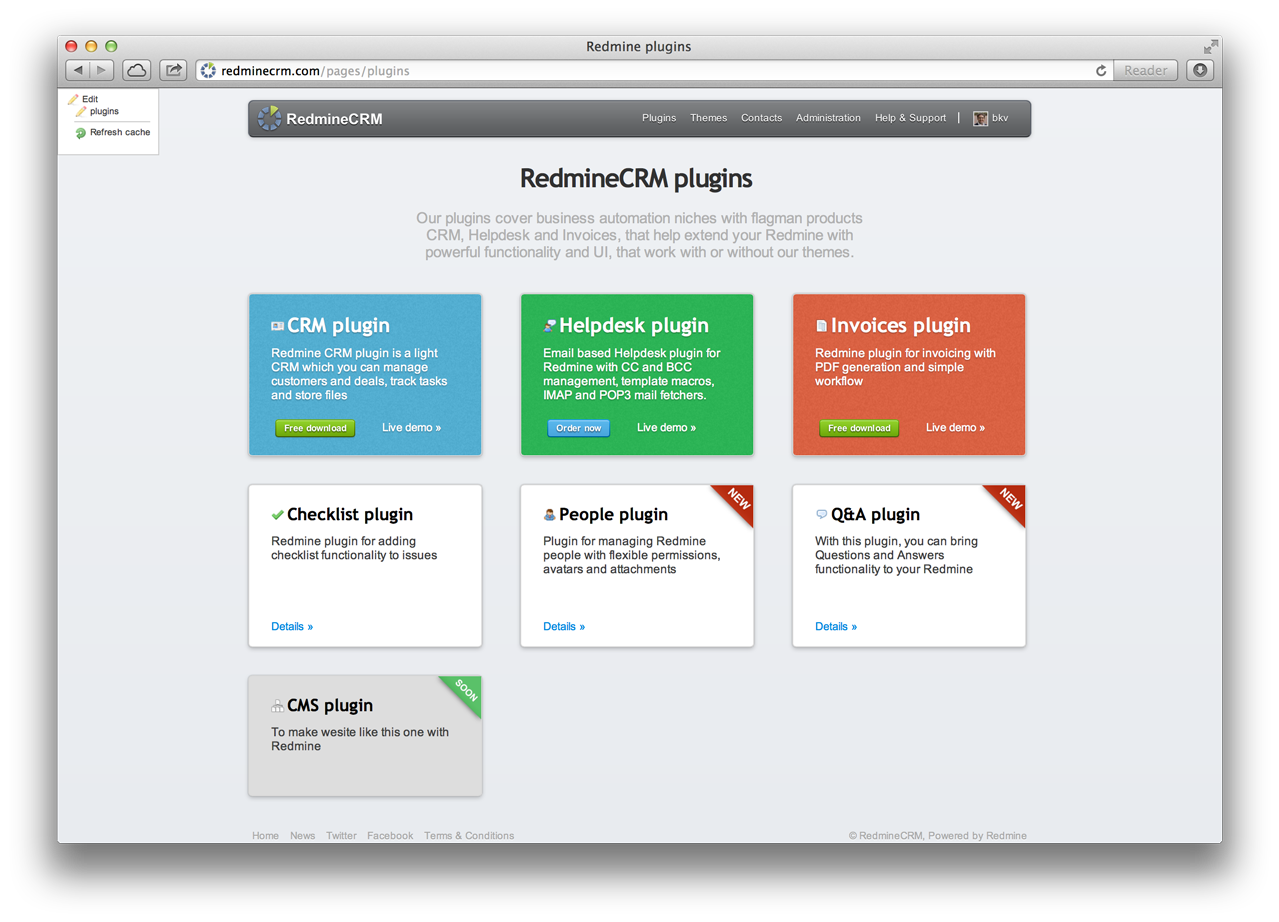Open the Downloads toolbar icon
Image resolution: width=1279 pixels, height=922 pixels.
1201,70
